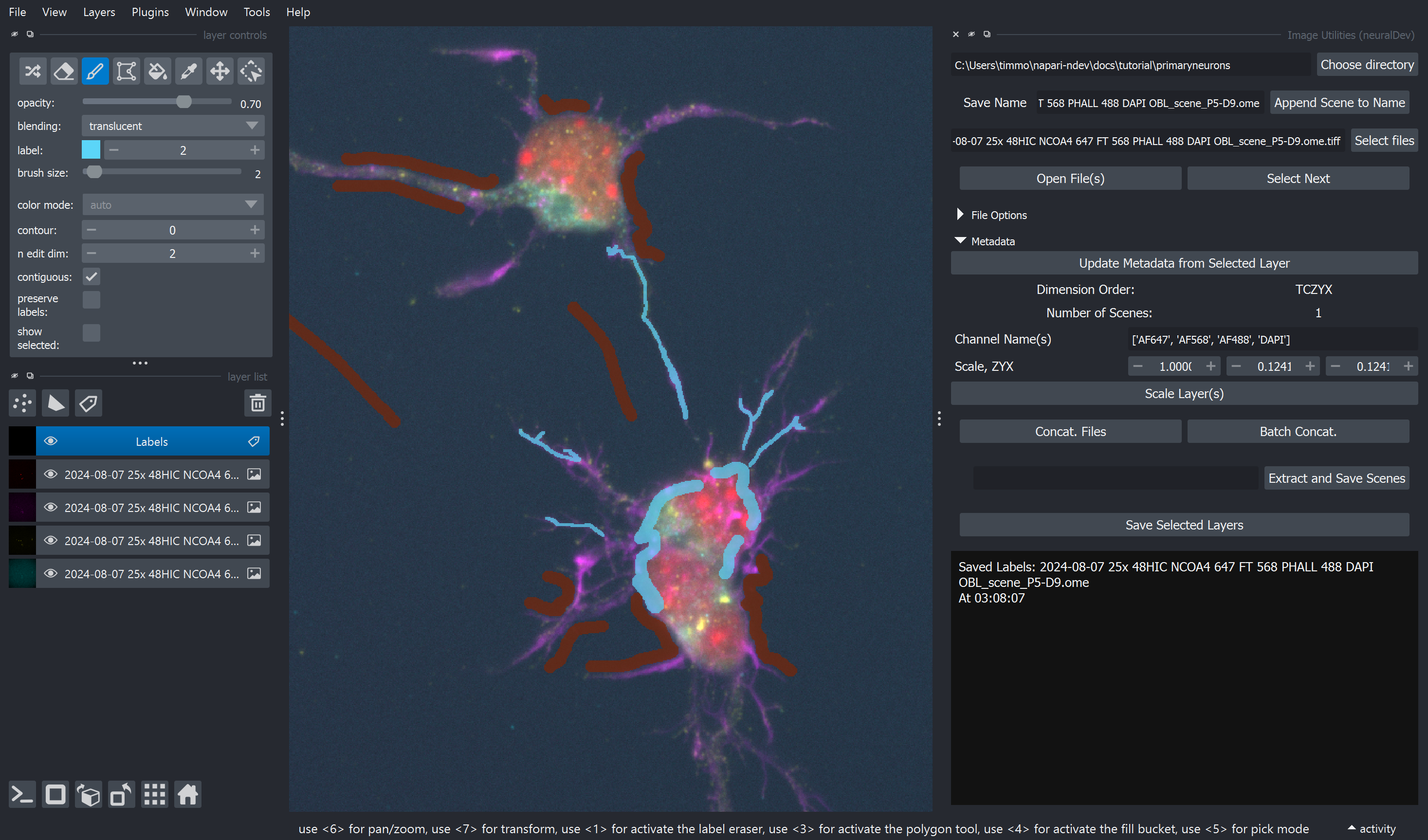Open the blending mode dropdown
This screenshot has width=1428, height=840.
pos(173,126)
